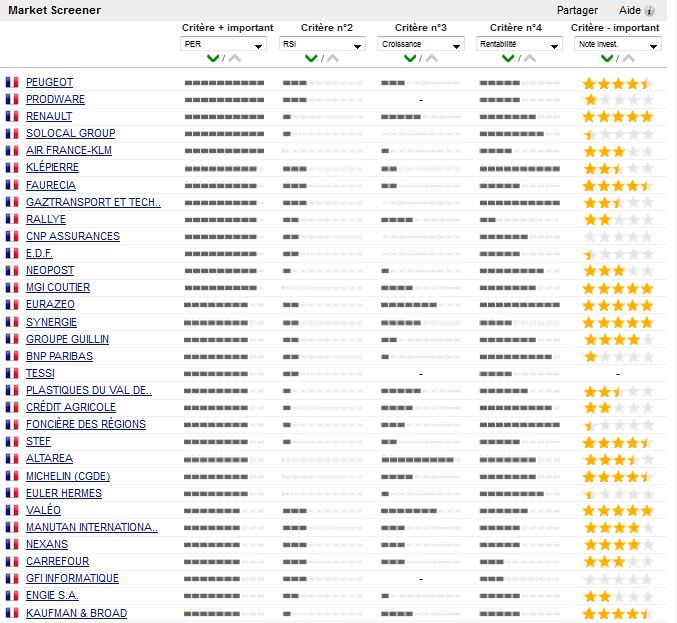Sort RSI column descending with green chevron
Viewport: 677px width, 623px height.
pos(311,58)
